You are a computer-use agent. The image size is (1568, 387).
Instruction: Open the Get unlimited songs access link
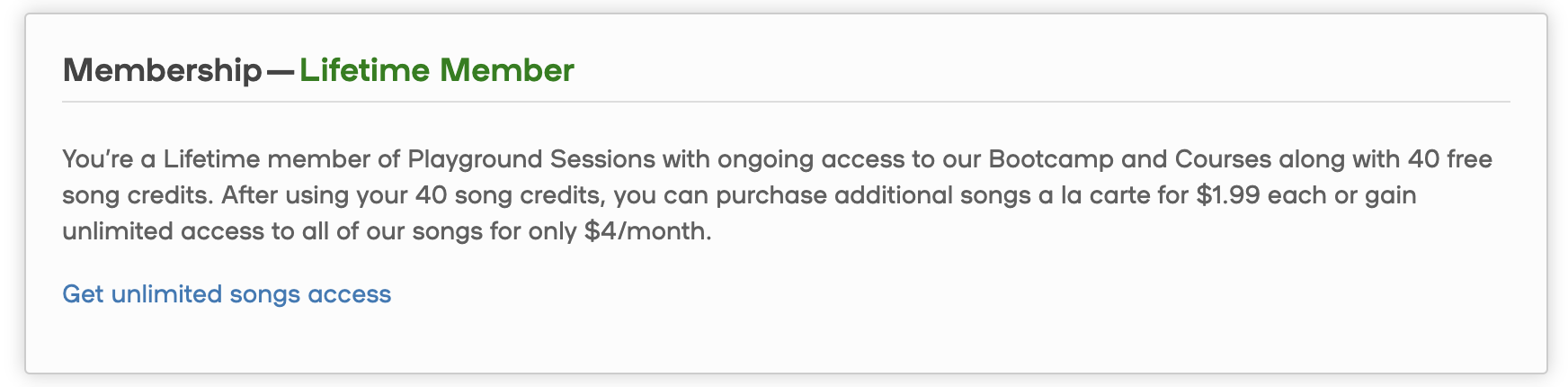pos(227,294)
